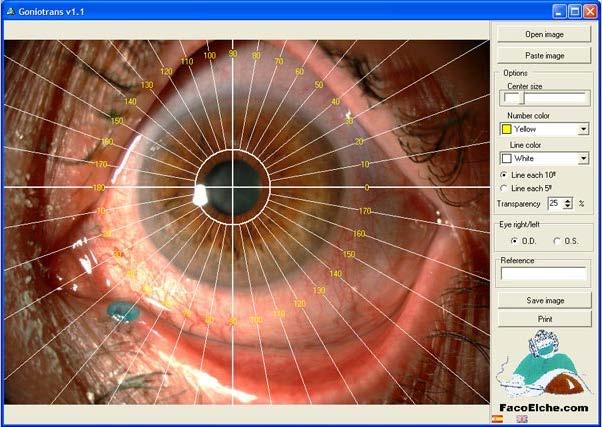This screenshot has width=602, height=427.
Task: Close the Goniotrans window
Action: pos(590,11)
